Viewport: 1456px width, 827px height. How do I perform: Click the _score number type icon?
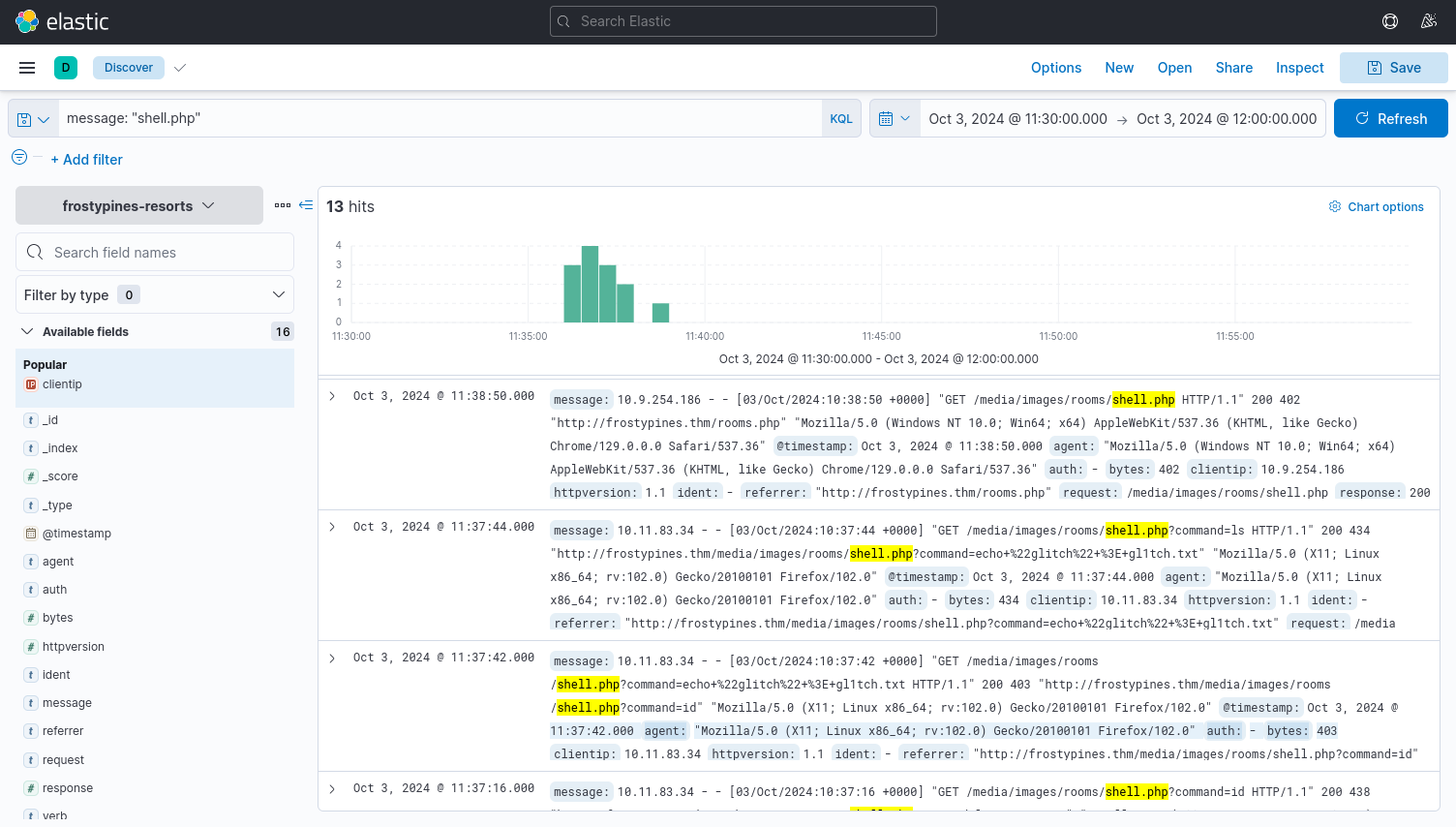click(31, 476)
